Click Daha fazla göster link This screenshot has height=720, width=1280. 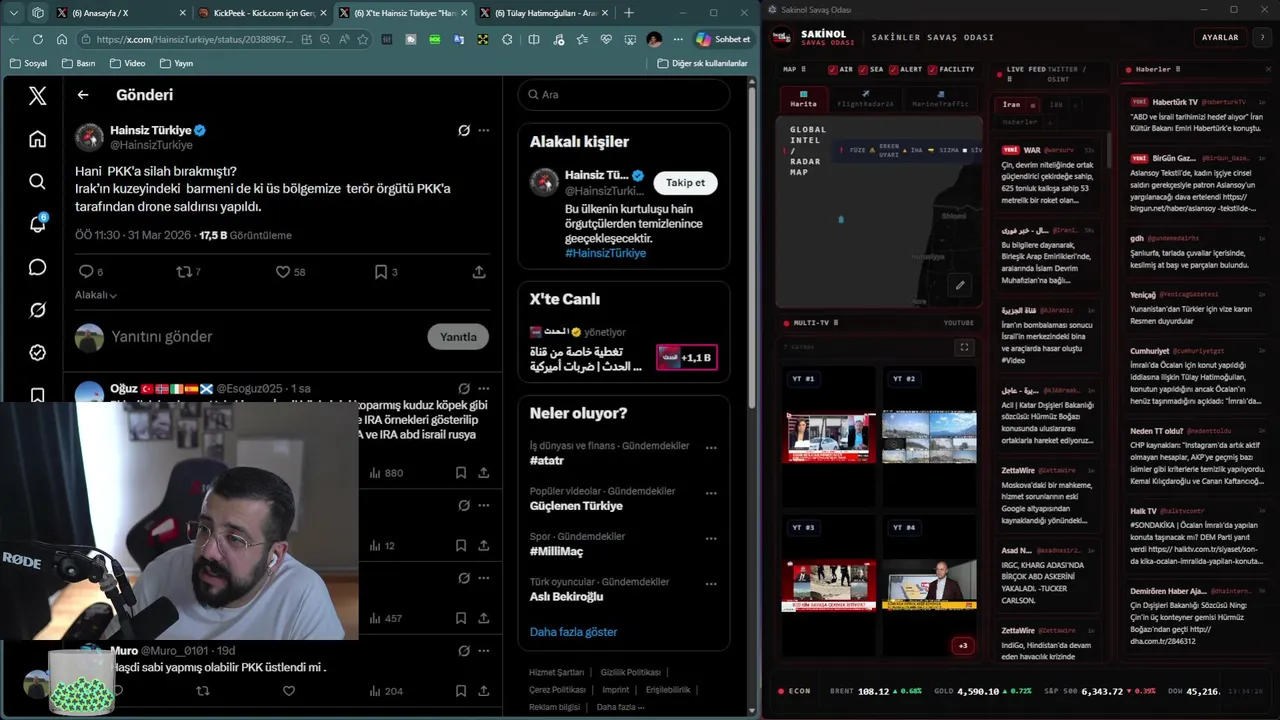[x=573, y=632]
